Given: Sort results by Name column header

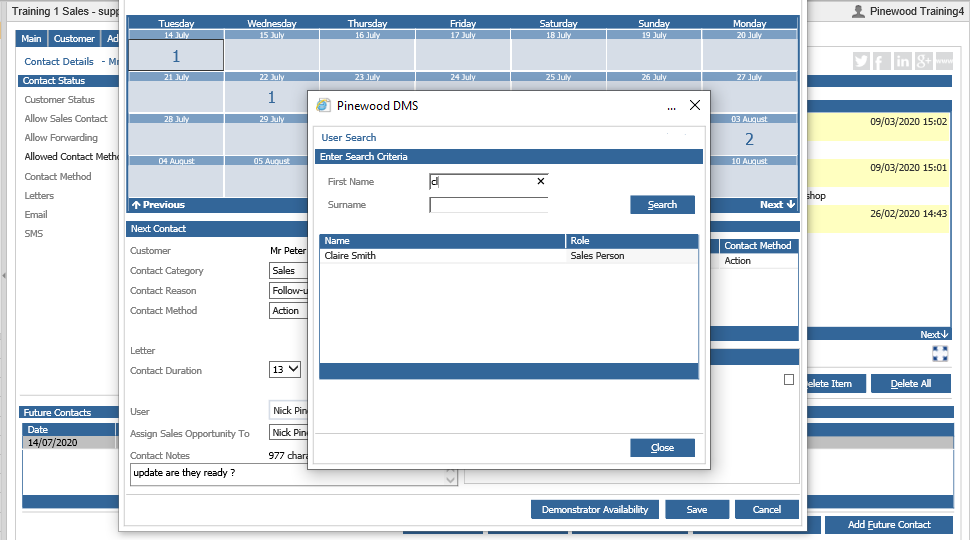Looking at the screenshot, I should point(442,241).
